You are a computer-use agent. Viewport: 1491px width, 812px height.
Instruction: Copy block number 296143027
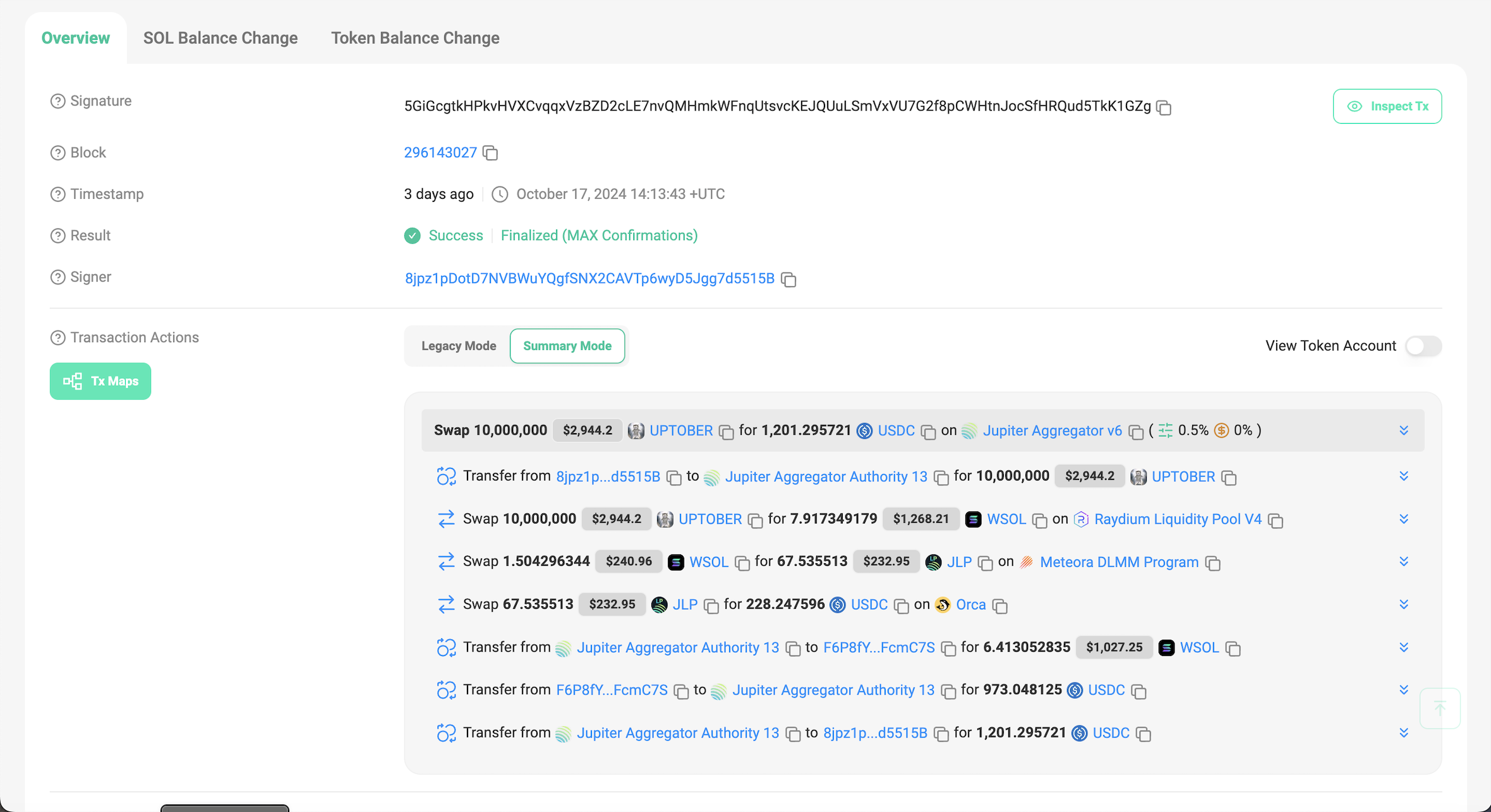coord(490,153)
